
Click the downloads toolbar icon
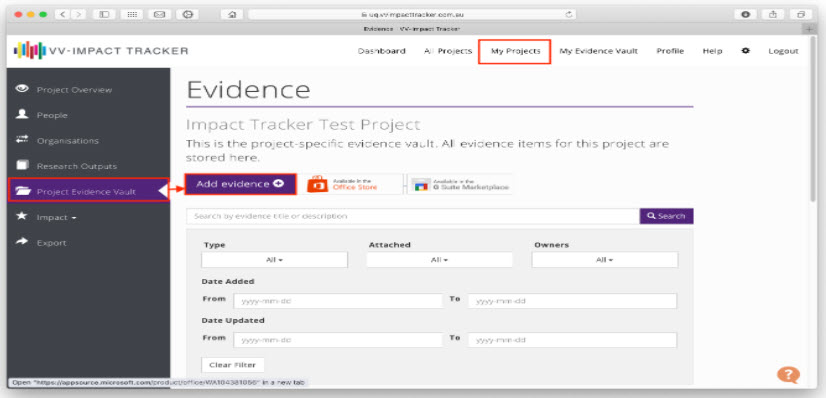coord(745,15)
